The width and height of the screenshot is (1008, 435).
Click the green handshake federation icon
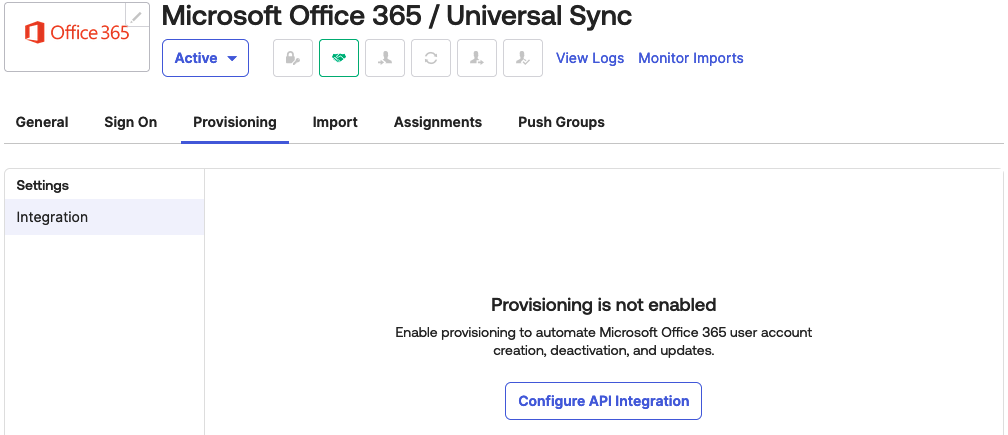tap(339, 58)
